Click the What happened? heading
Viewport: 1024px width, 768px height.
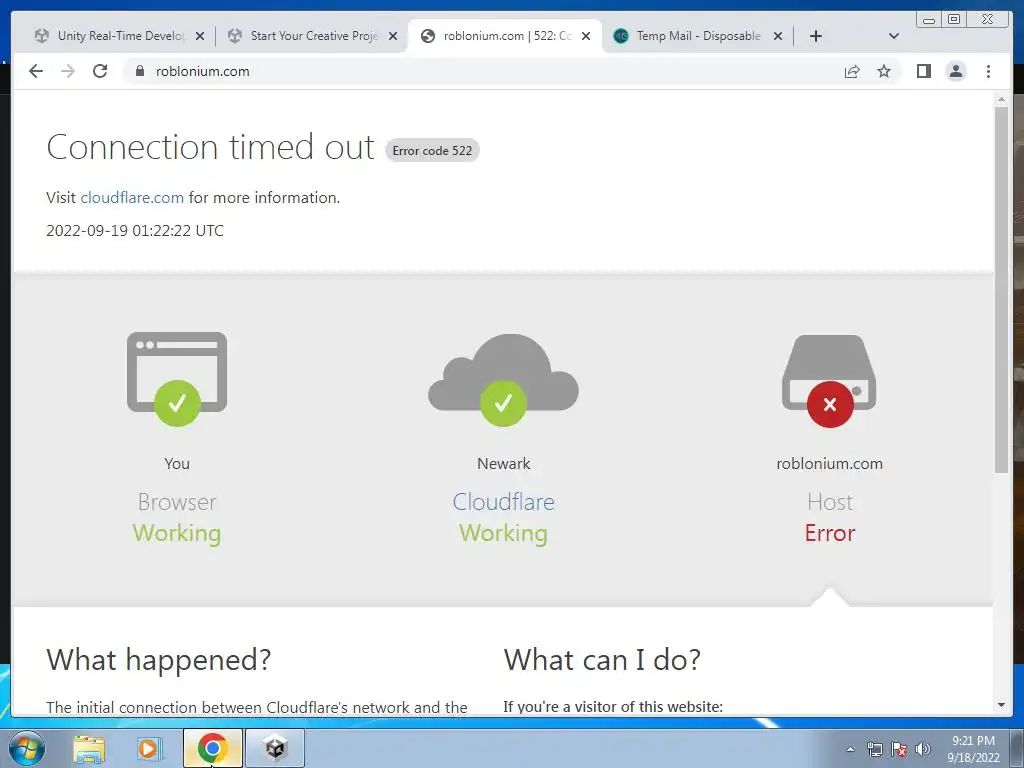click(x=158, y=660)
